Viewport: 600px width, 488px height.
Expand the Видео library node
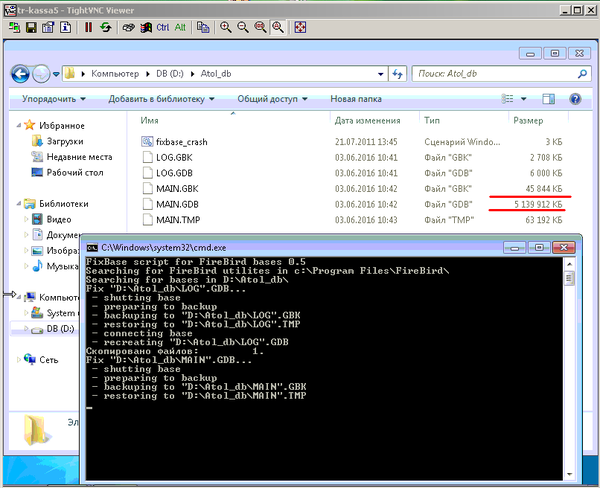click(26, 219)
